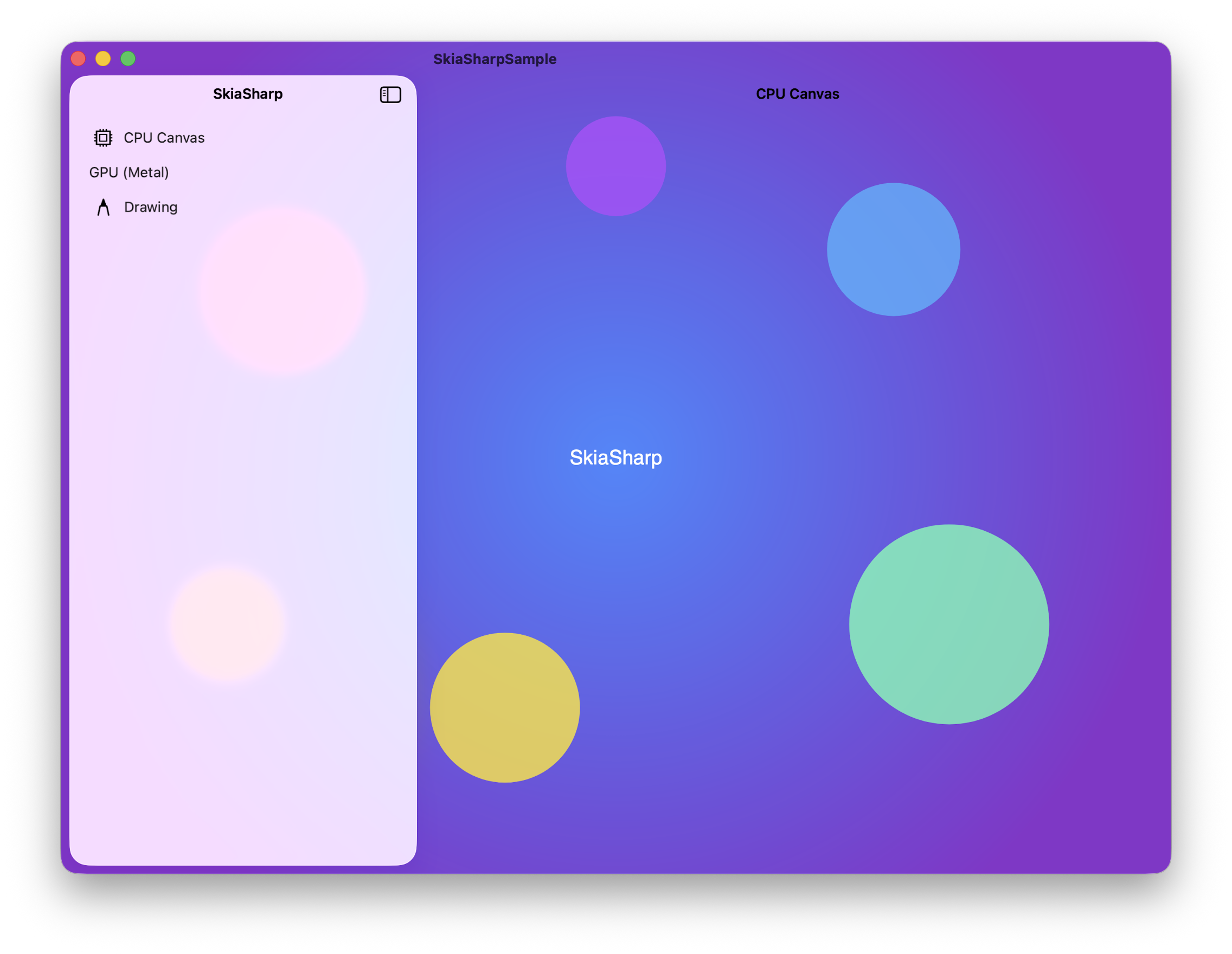Minimize the window with the yellow button
The image size is (1232, 954).
pos(103,59)
